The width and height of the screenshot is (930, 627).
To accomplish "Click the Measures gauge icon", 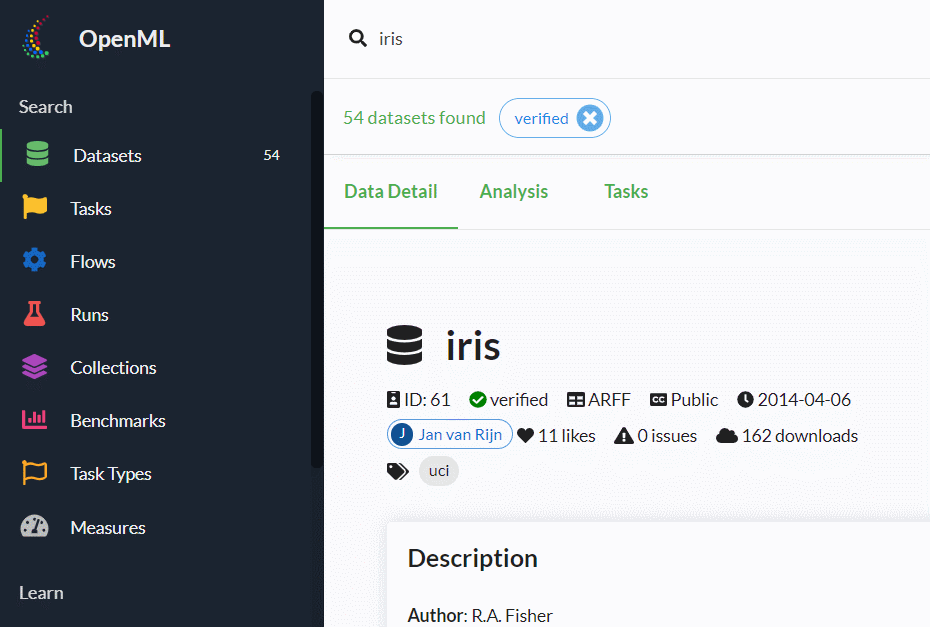I will click(35, 527).
